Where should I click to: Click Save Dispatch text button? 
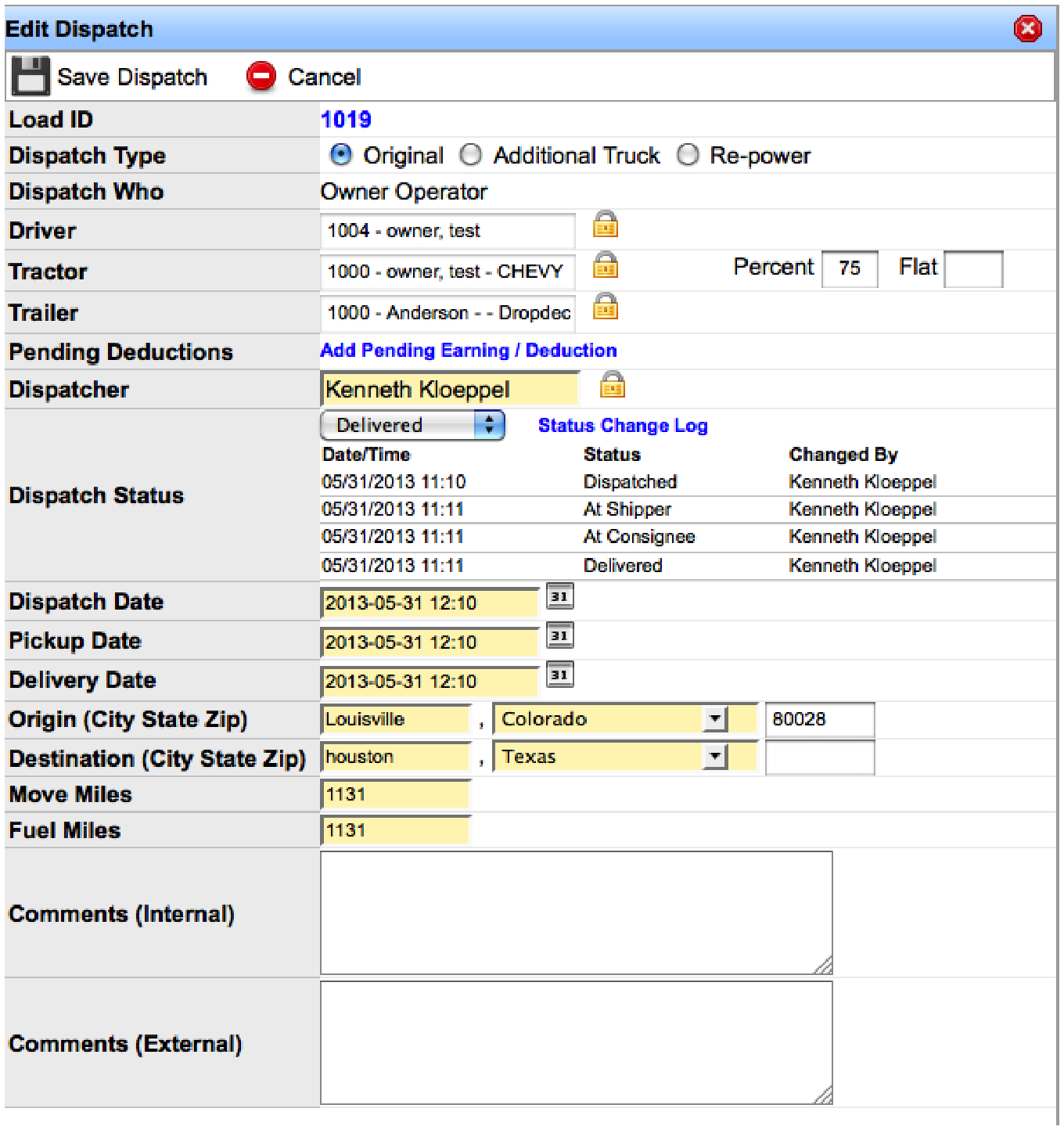point(132,77)
